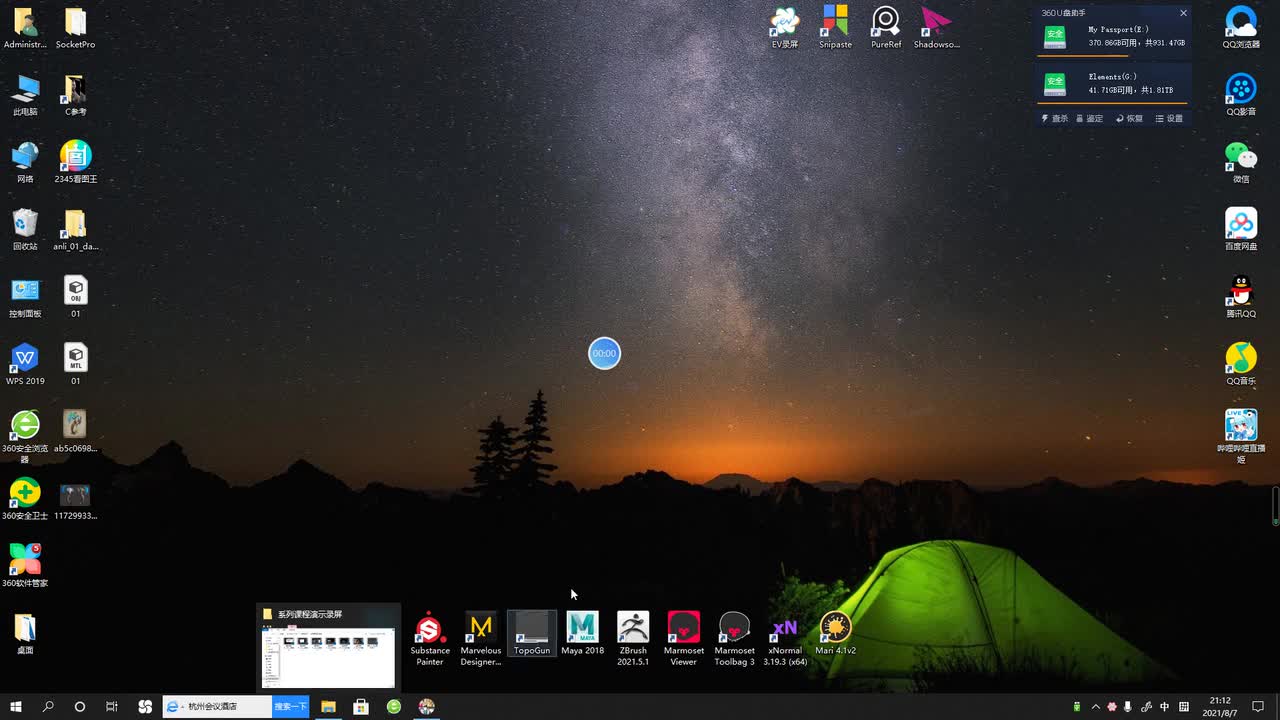Close the 360U盘助手 panel
Viewport: 1280px width, 720px height.
(x=1183, y=13)
